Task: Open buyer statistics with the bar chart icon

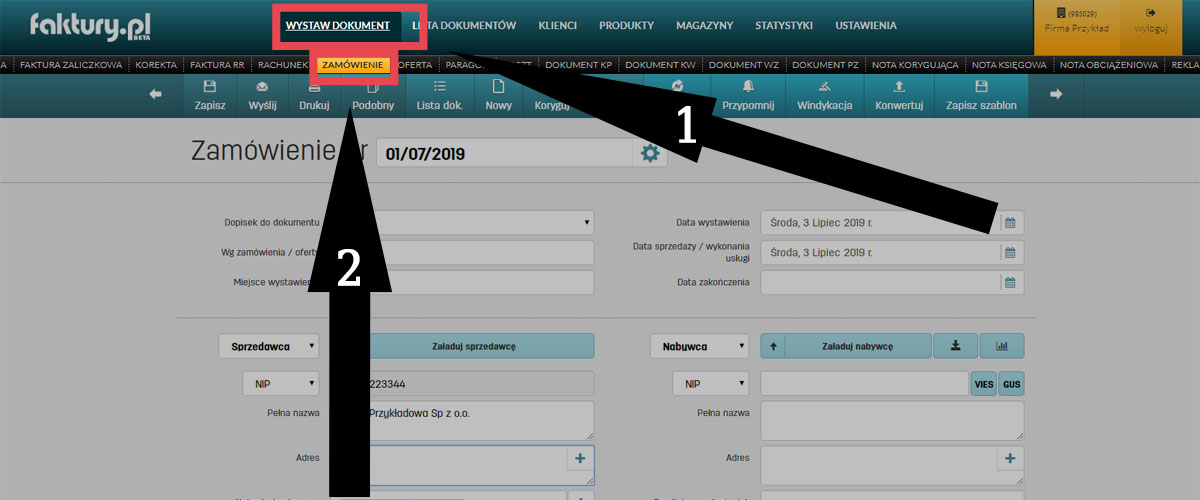Action: (1002, 346)
